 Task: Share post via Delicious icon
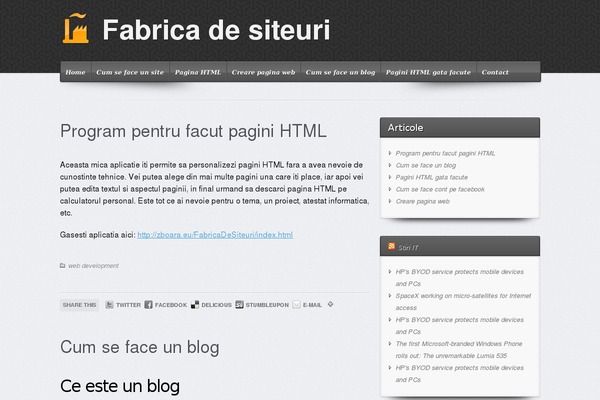(195, 304)
